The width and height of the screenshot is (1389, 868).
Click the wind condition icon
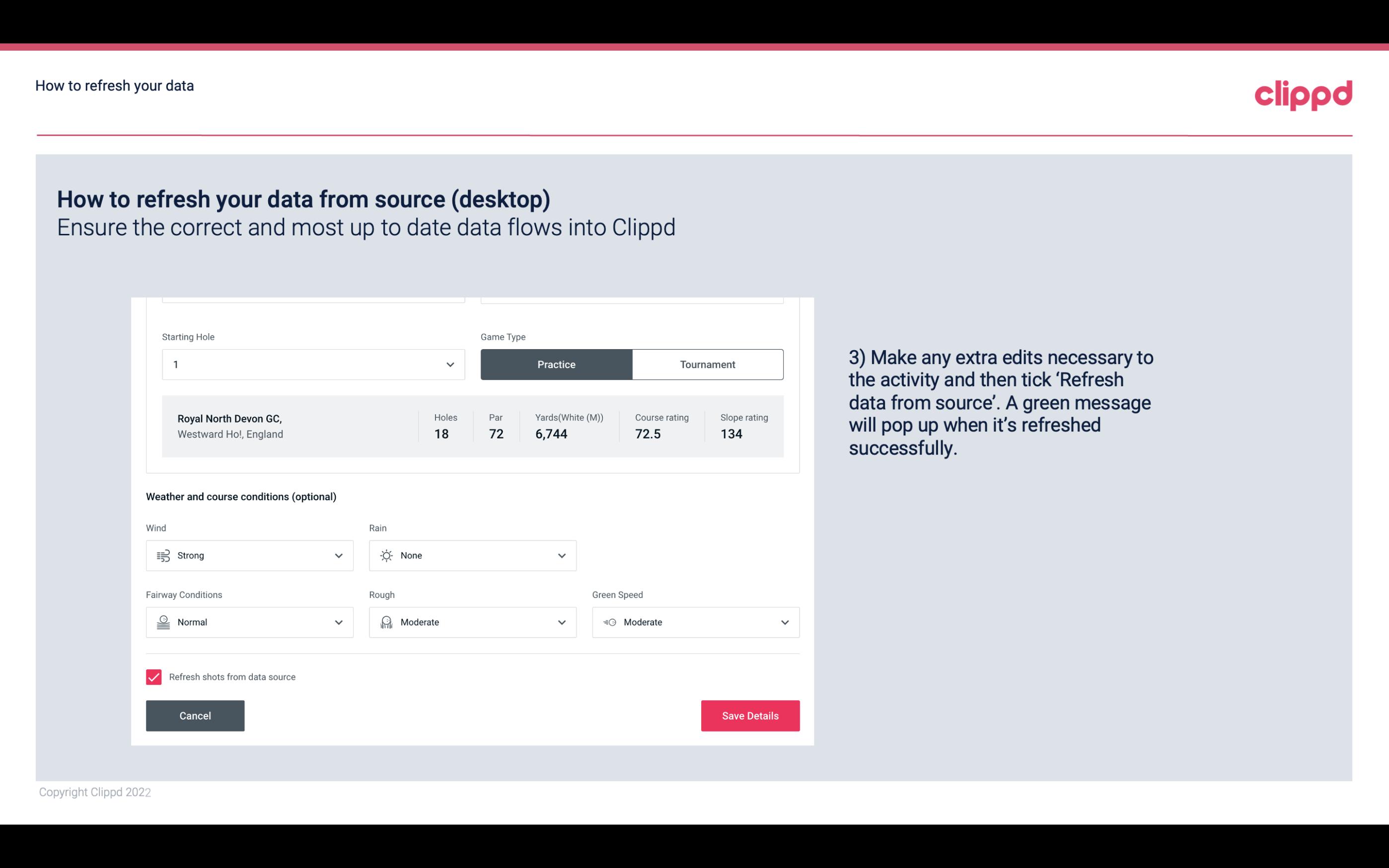point(163,555)
